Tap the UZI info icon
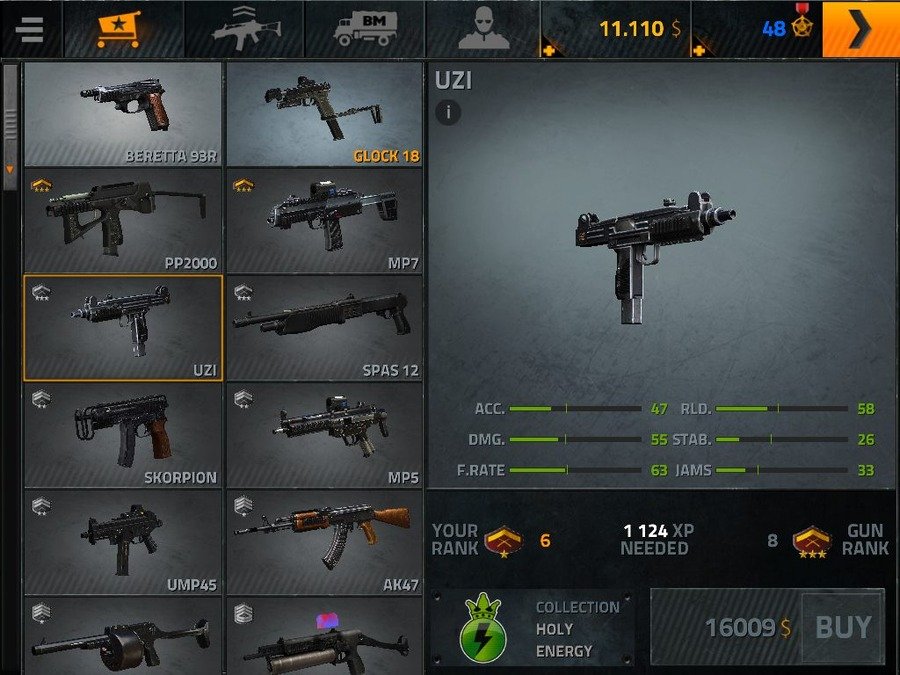This screenshot has height=675, width=900. (448, 112)
